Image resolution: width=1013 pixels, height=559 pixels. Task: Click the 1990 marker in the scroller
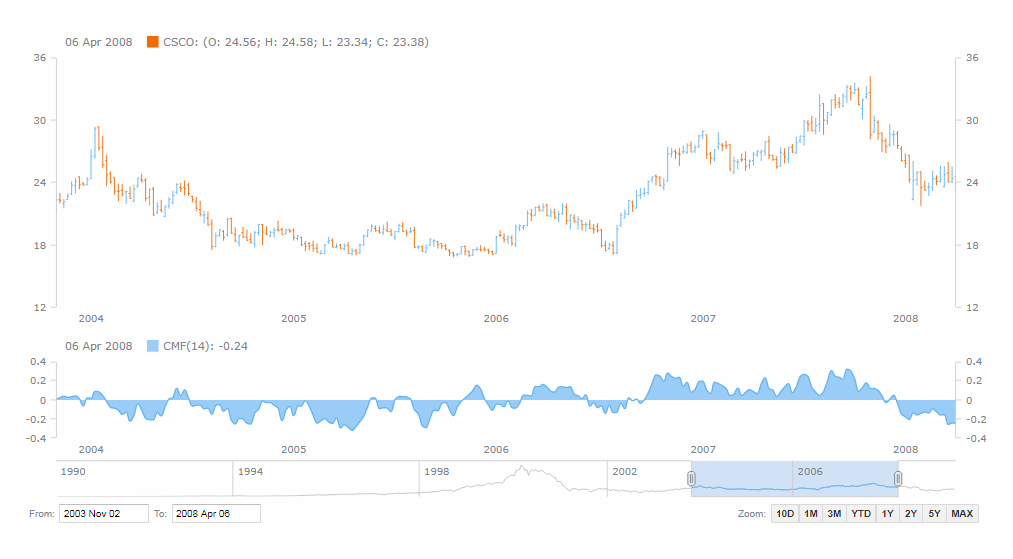tap(73, 471)
